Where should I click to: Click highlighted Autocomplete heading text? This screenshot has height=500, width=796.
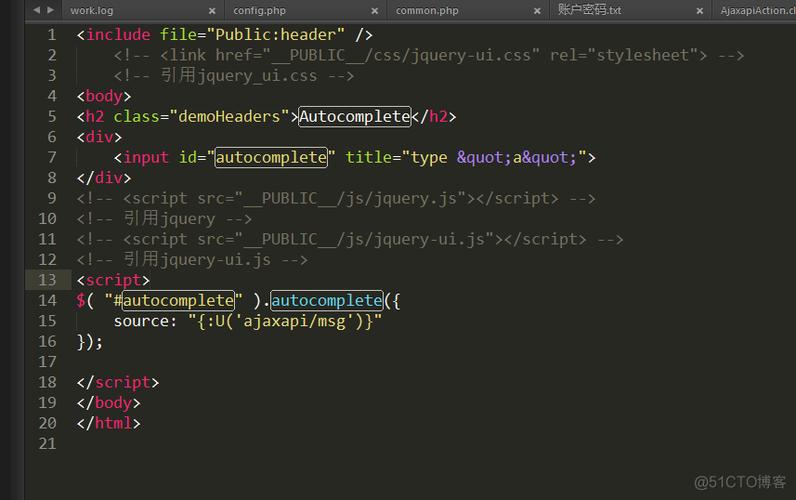coord(354,116)
